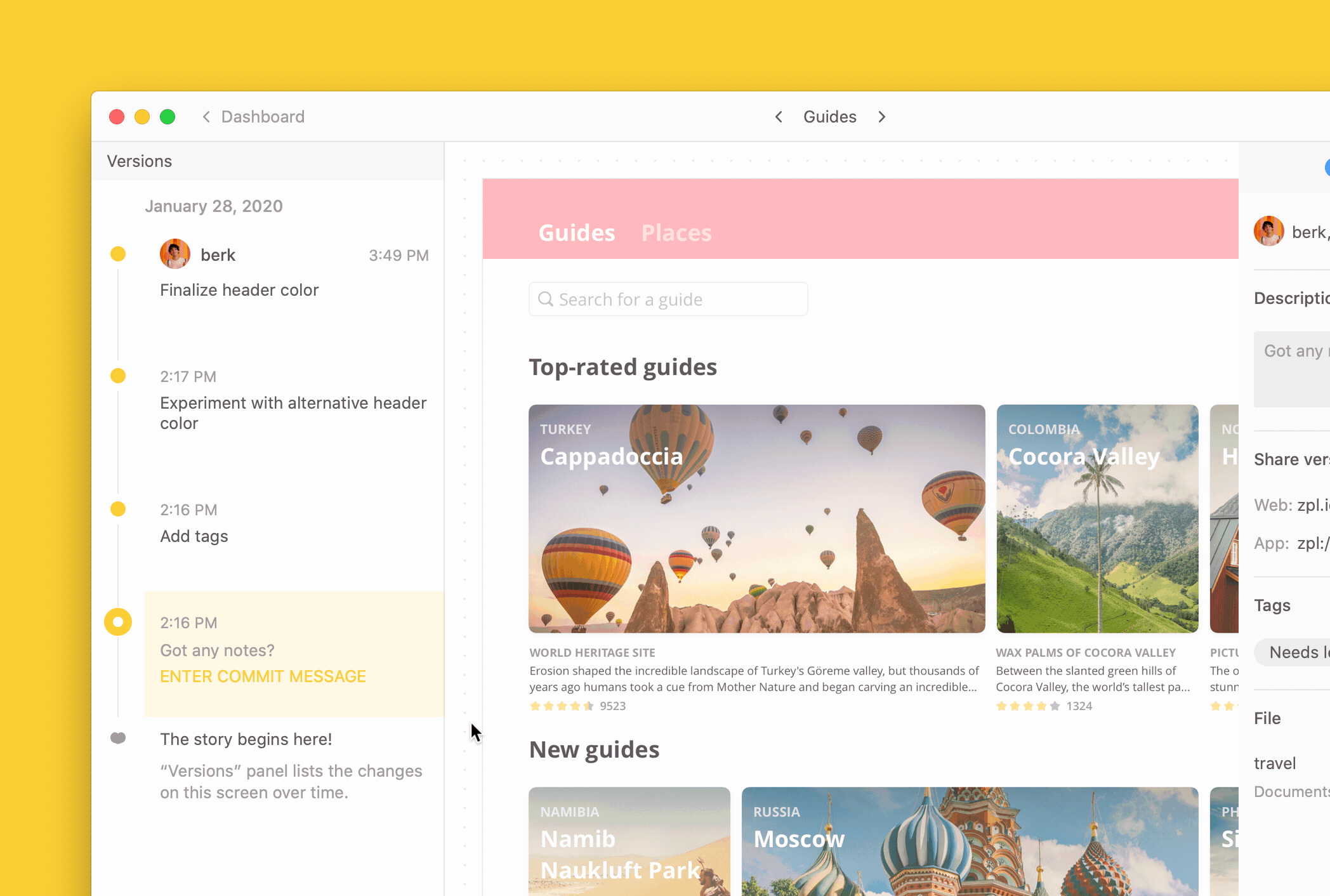Open the Cocora Valley guide card
Image resolution: width=1330 pixels, height=896 pixels.
click(x=1097, y=518)
